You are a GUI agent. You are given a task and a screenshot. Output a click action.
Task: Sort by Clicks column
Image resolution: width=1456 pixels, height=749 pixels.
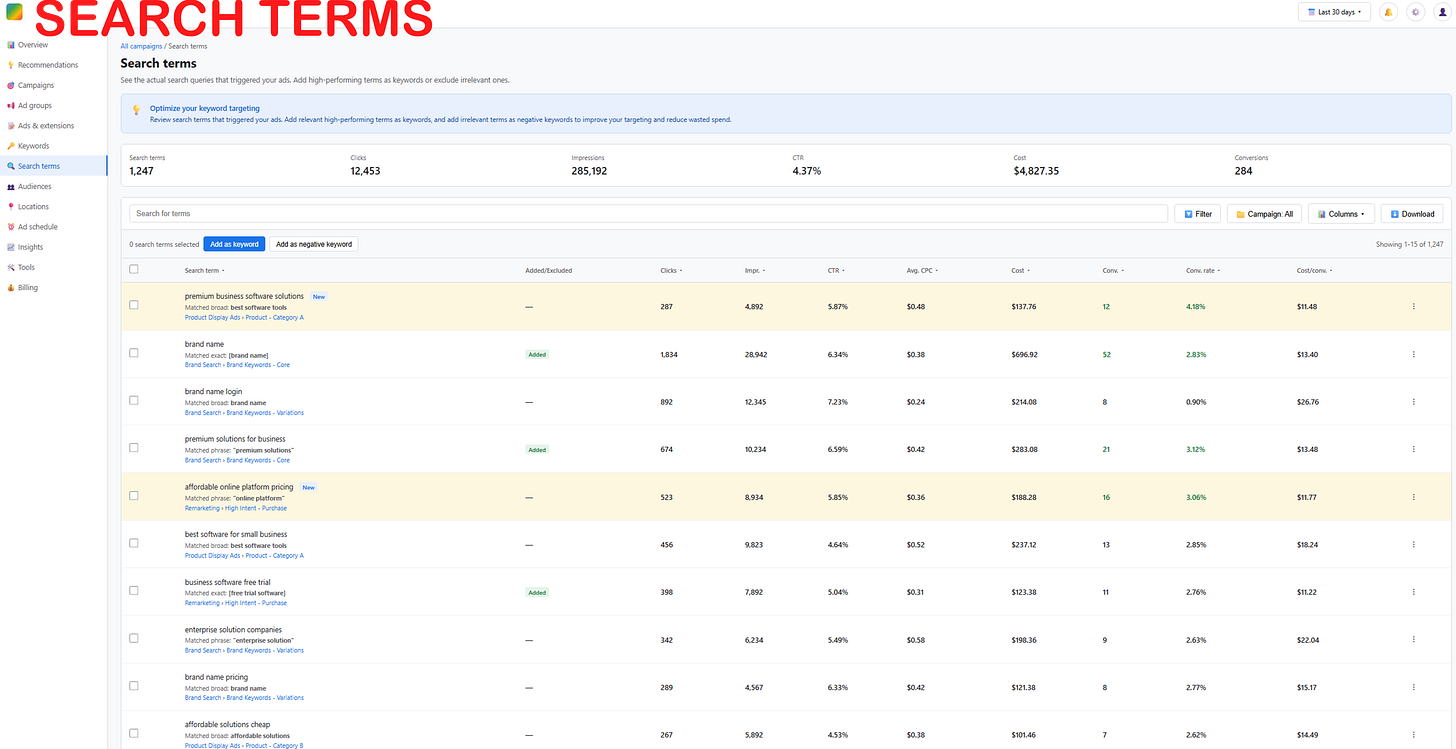coord(671,270)
